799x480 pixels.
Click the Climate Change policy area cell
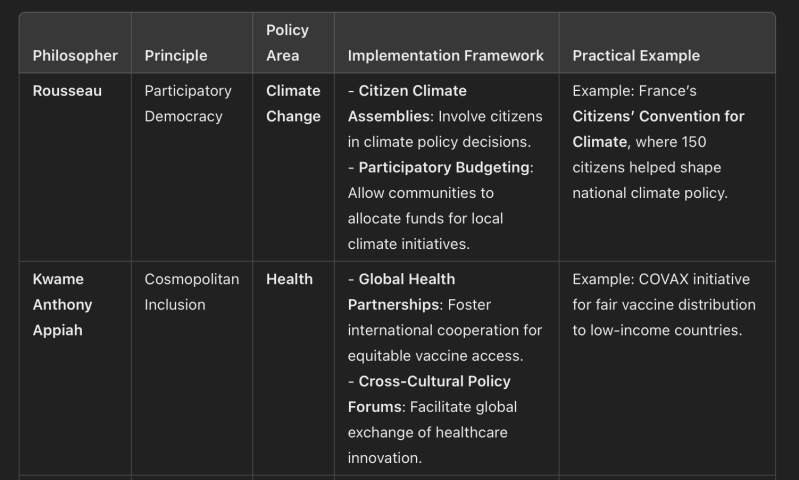(x=292, y=103)
